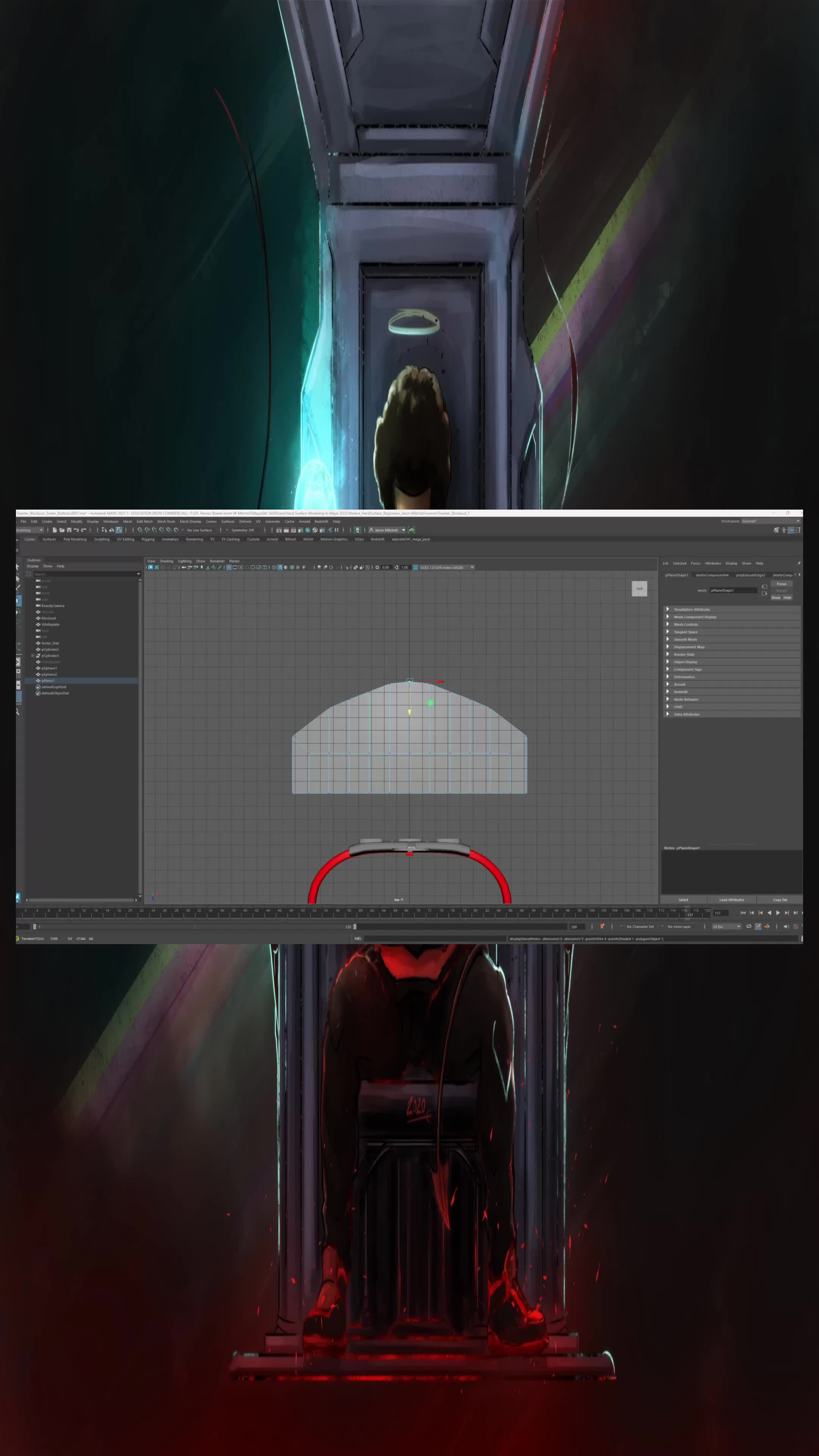Click the Copy Tab button
The width and height of the screenshot is (819, 1456).
780,900
